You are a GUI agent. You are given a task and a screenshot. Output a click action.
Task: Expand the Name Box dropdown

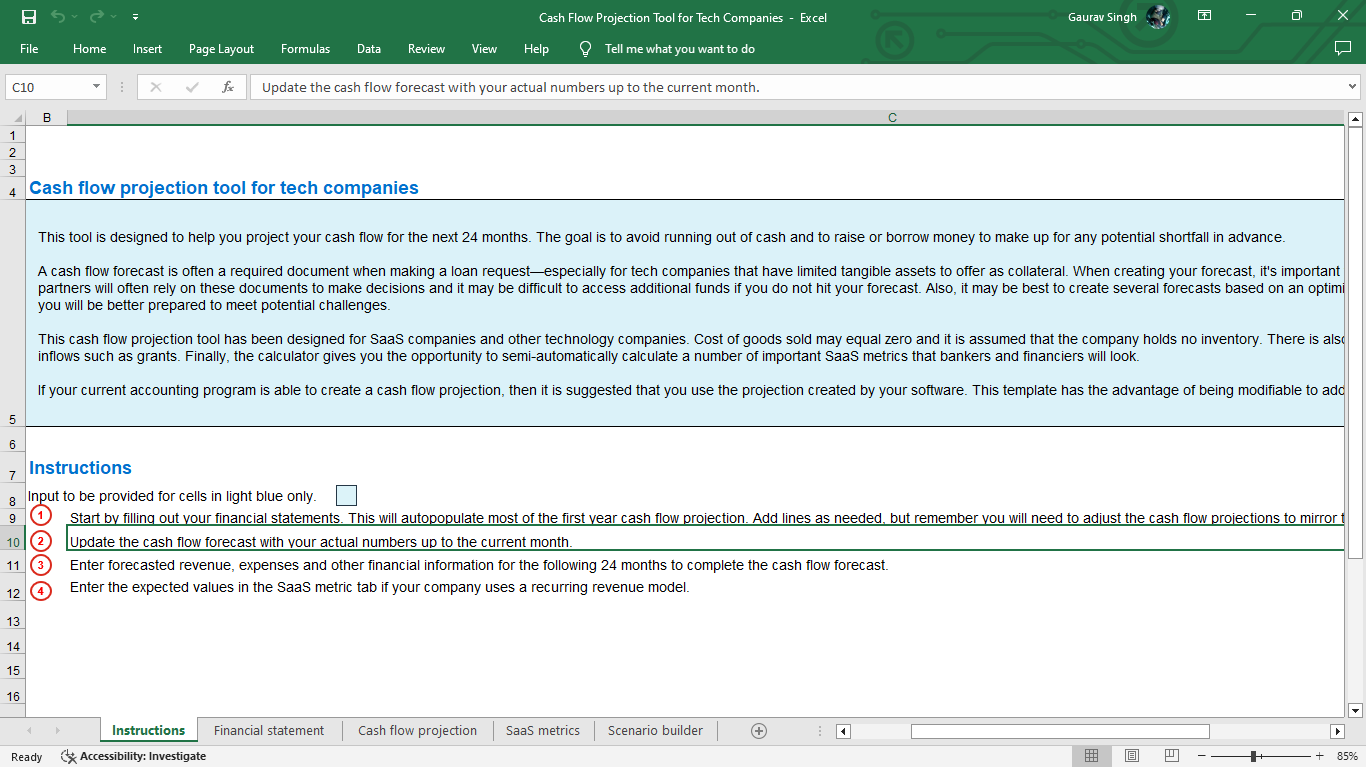pos(96,87)
